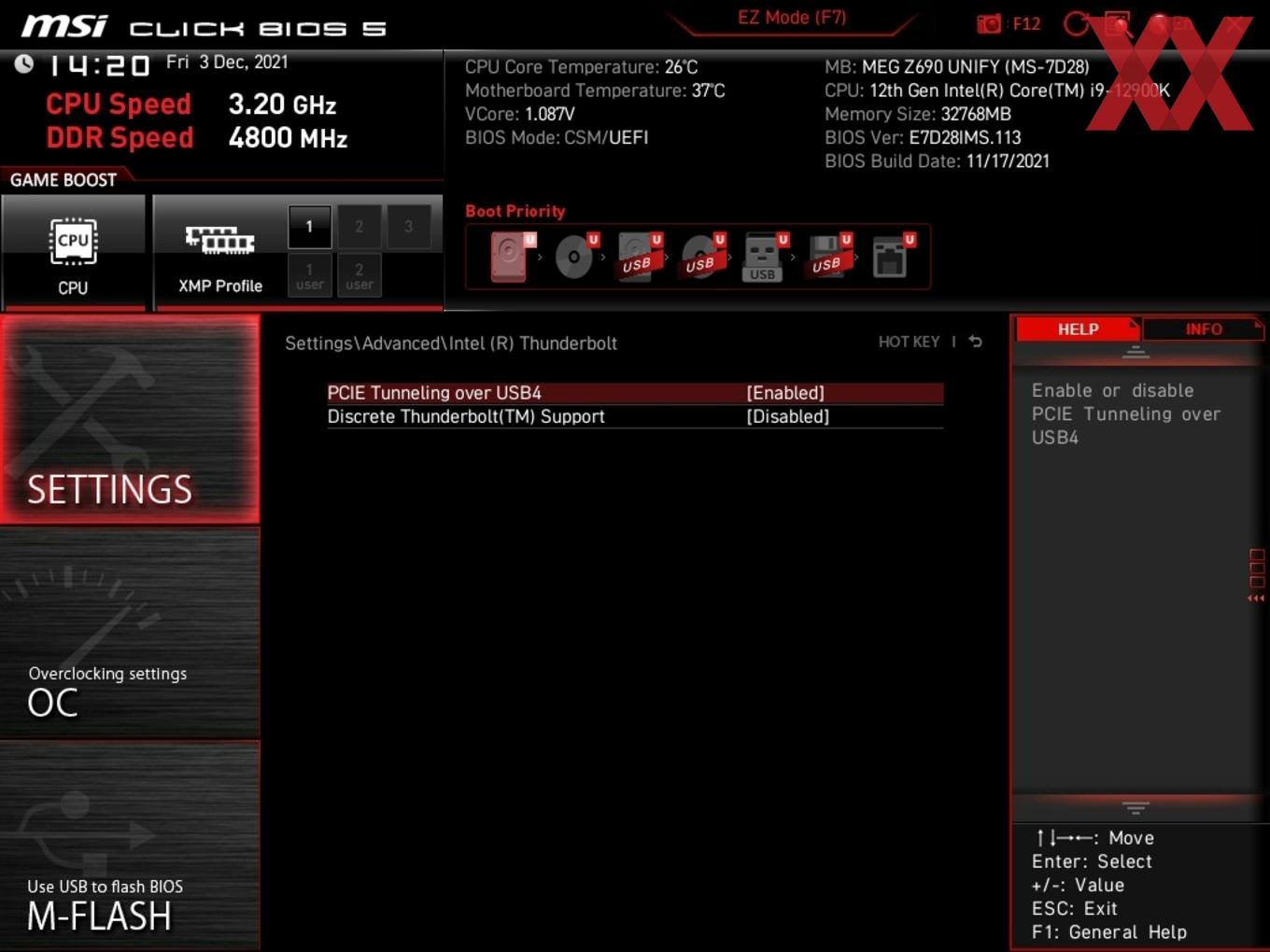Switch to the INFO tab
Screen dimensions: 1270x952
click(x=1204, y=329)
